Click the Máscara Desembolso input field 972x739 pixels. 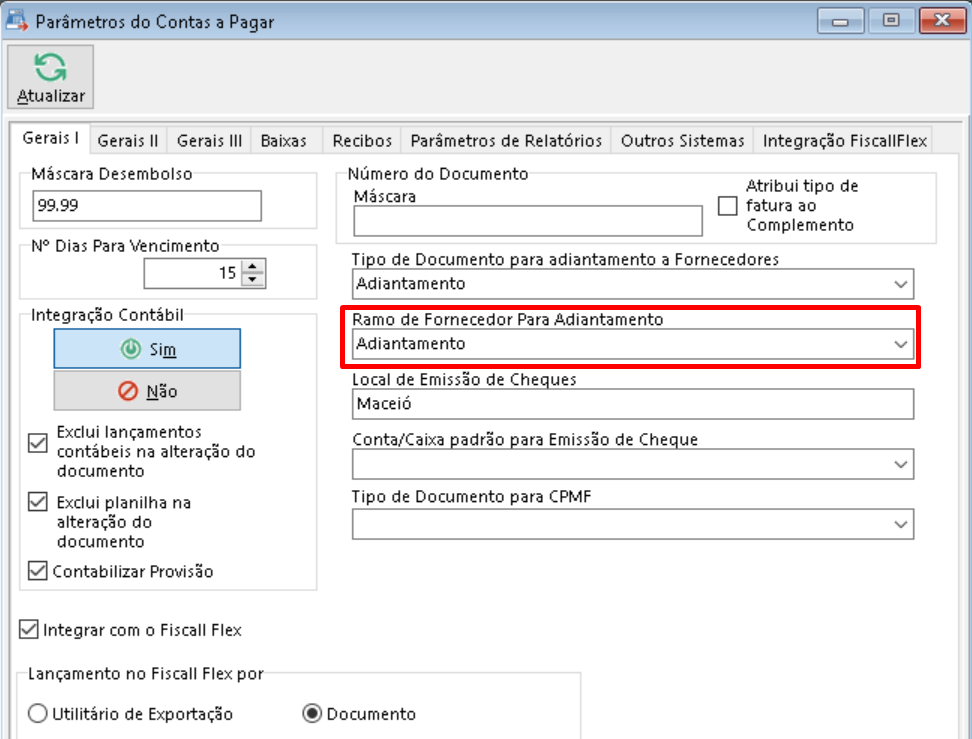[147, 205]
